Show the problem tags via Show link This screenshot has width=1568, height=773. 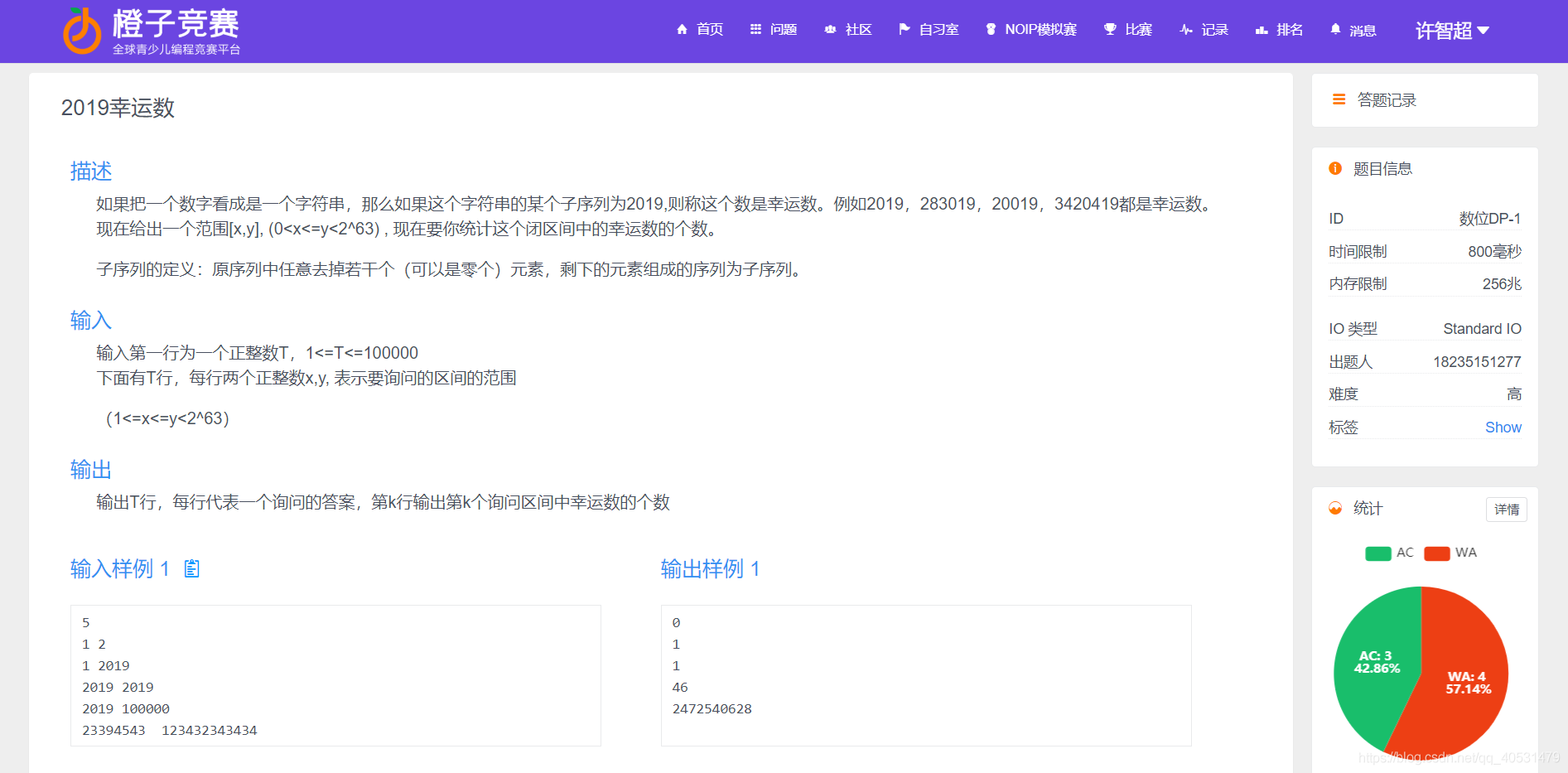[x=1503, y=428]
